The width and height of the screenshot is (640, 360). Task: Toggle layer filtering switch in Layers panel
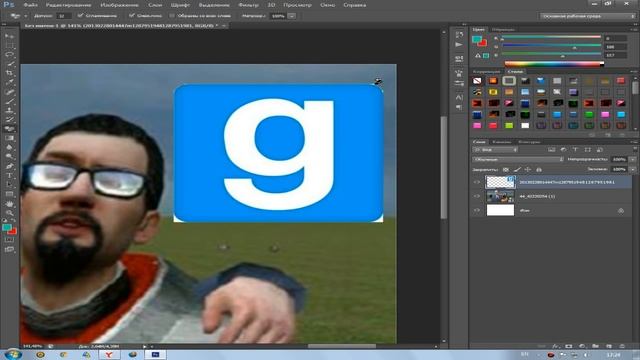tap(635, 150)
